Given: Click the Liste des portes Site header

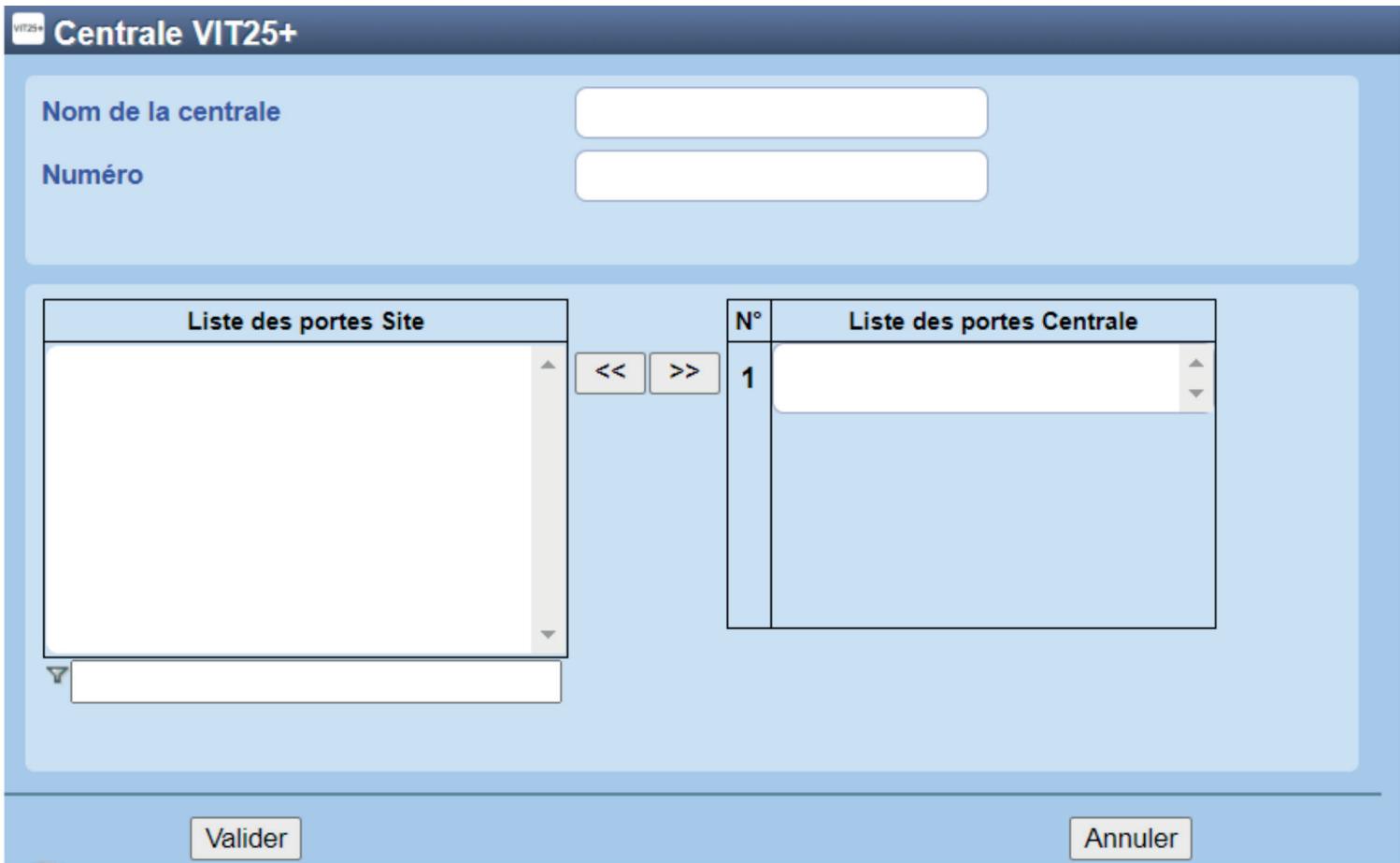Looking at the screenshot, I should click(306, 322).
